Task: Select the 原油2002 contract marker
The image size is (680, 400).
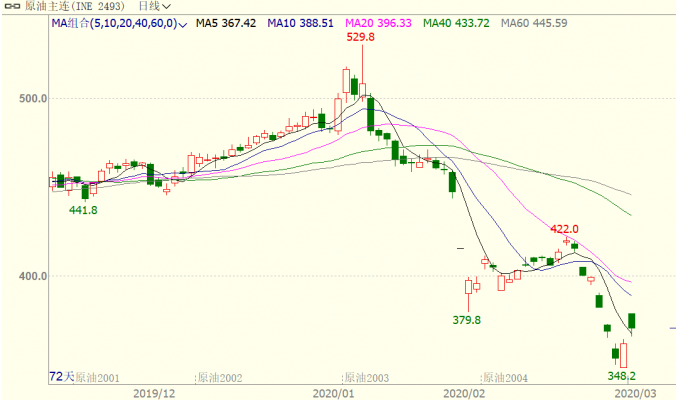Action: [219, 377]
